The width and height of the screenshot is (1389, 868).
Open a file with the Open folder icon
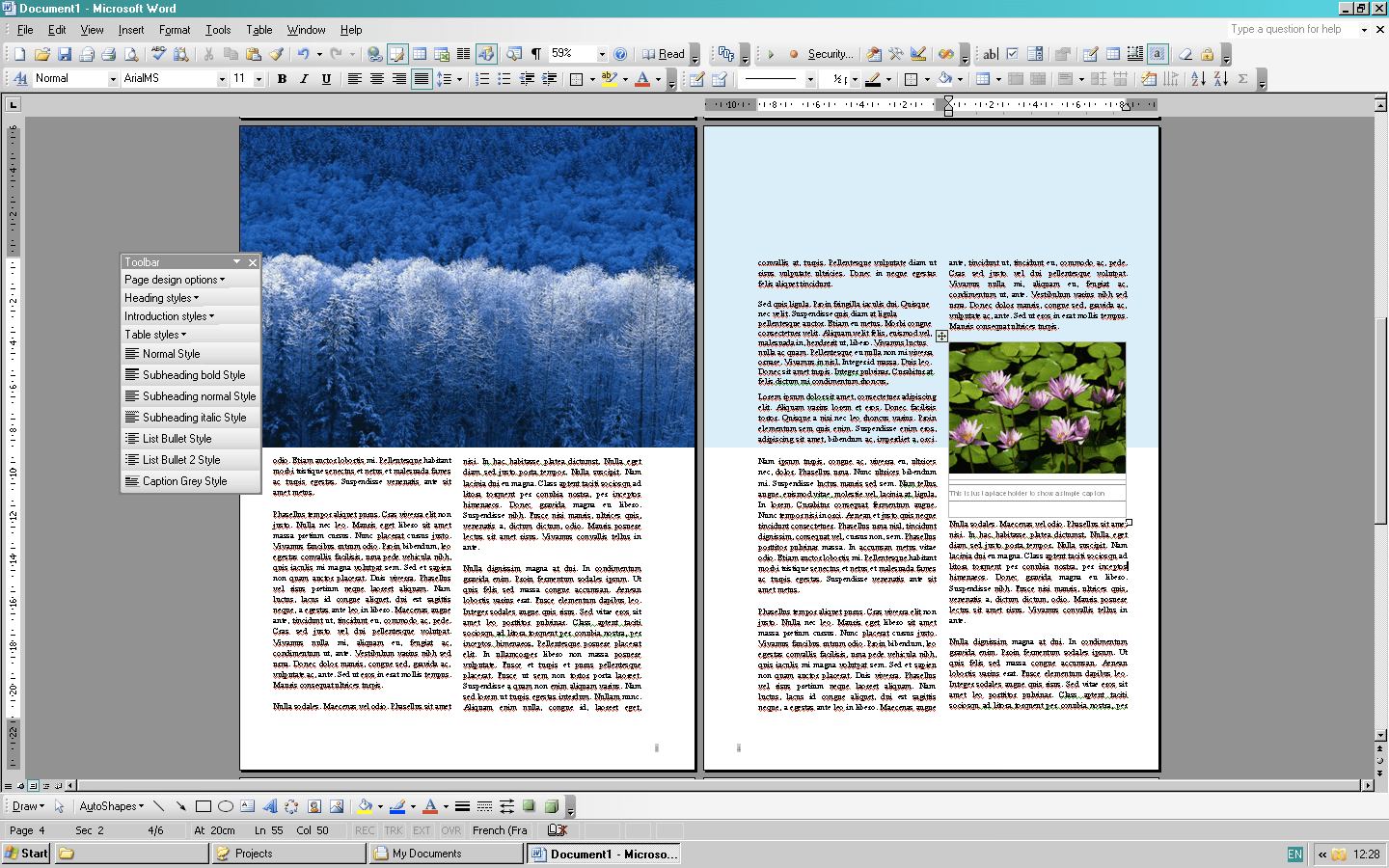[41, 54]
